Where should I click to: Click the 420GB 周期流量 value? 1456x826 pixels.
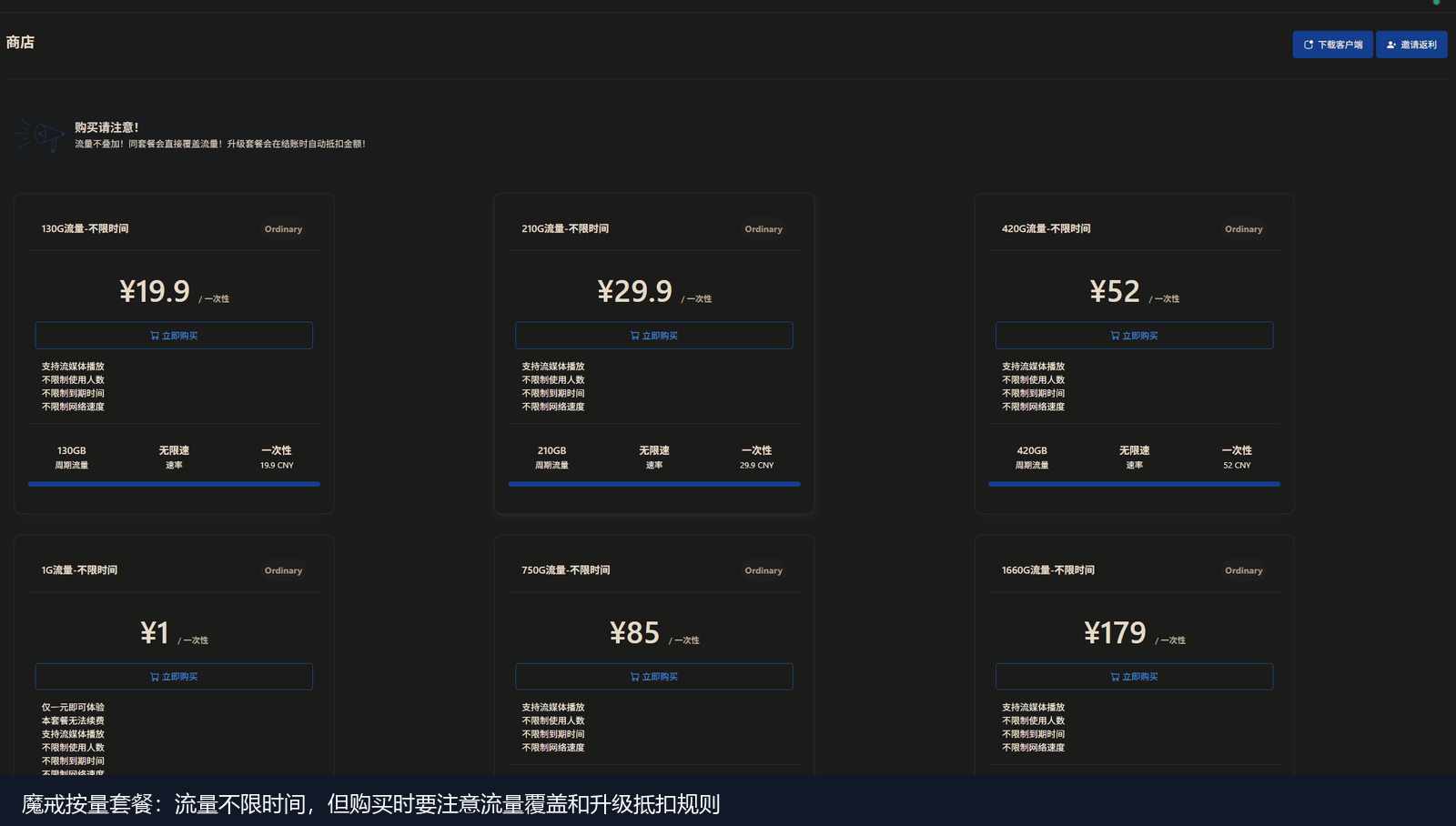pos(1032,458)
